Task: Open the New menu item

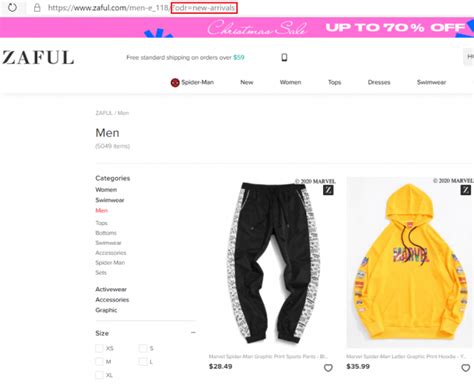Action: (x=247, y=82)
